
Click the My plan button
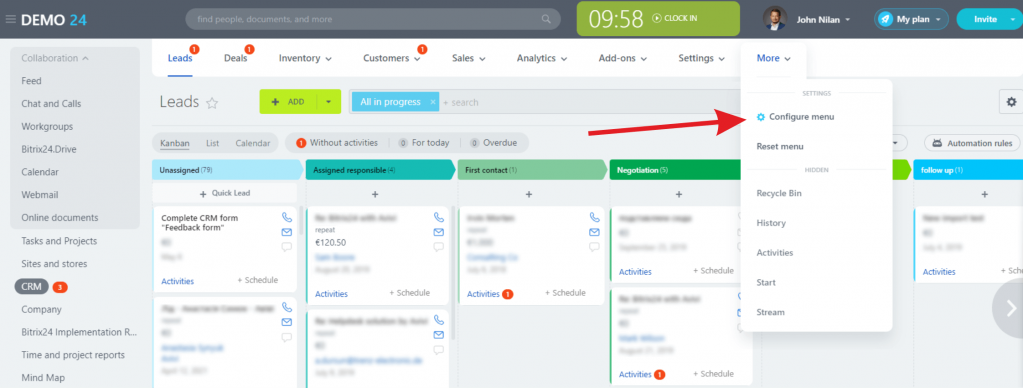point(911,19)
